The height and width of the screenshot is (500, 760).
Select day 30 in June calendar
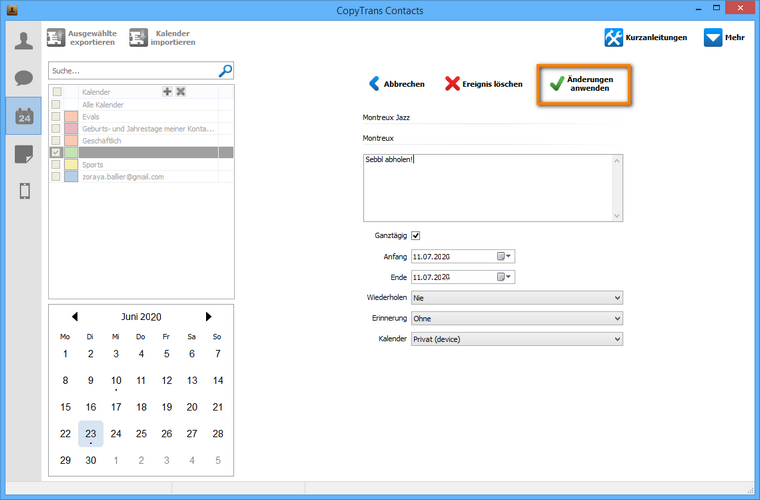(x=91, y=460)
